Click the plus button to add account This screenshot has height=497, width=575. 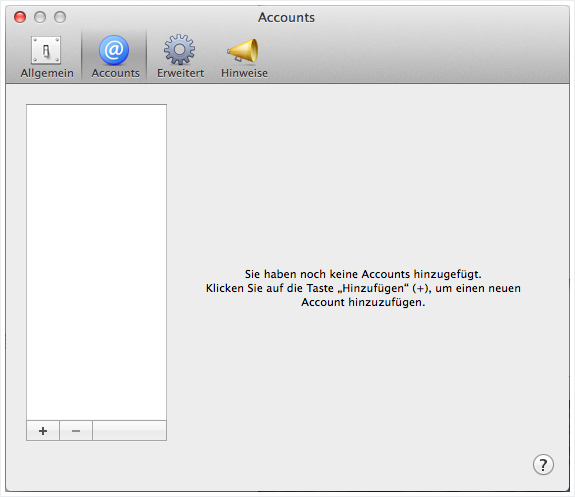(x=43, y=431)
